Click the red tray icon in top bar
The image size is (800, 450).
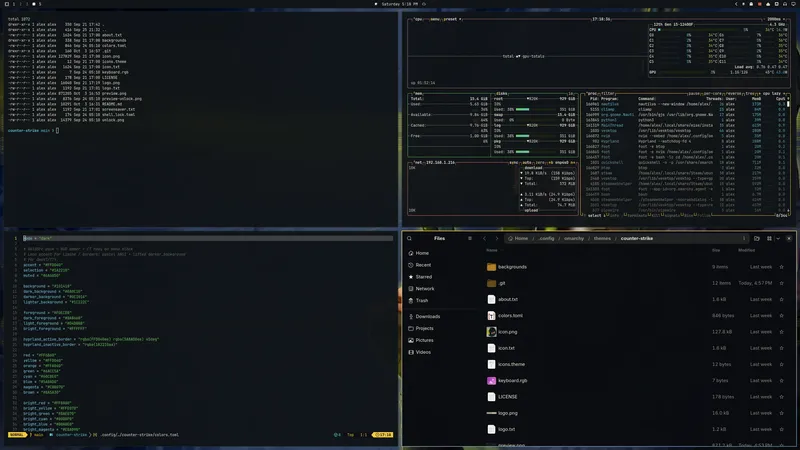coord(759,4)
